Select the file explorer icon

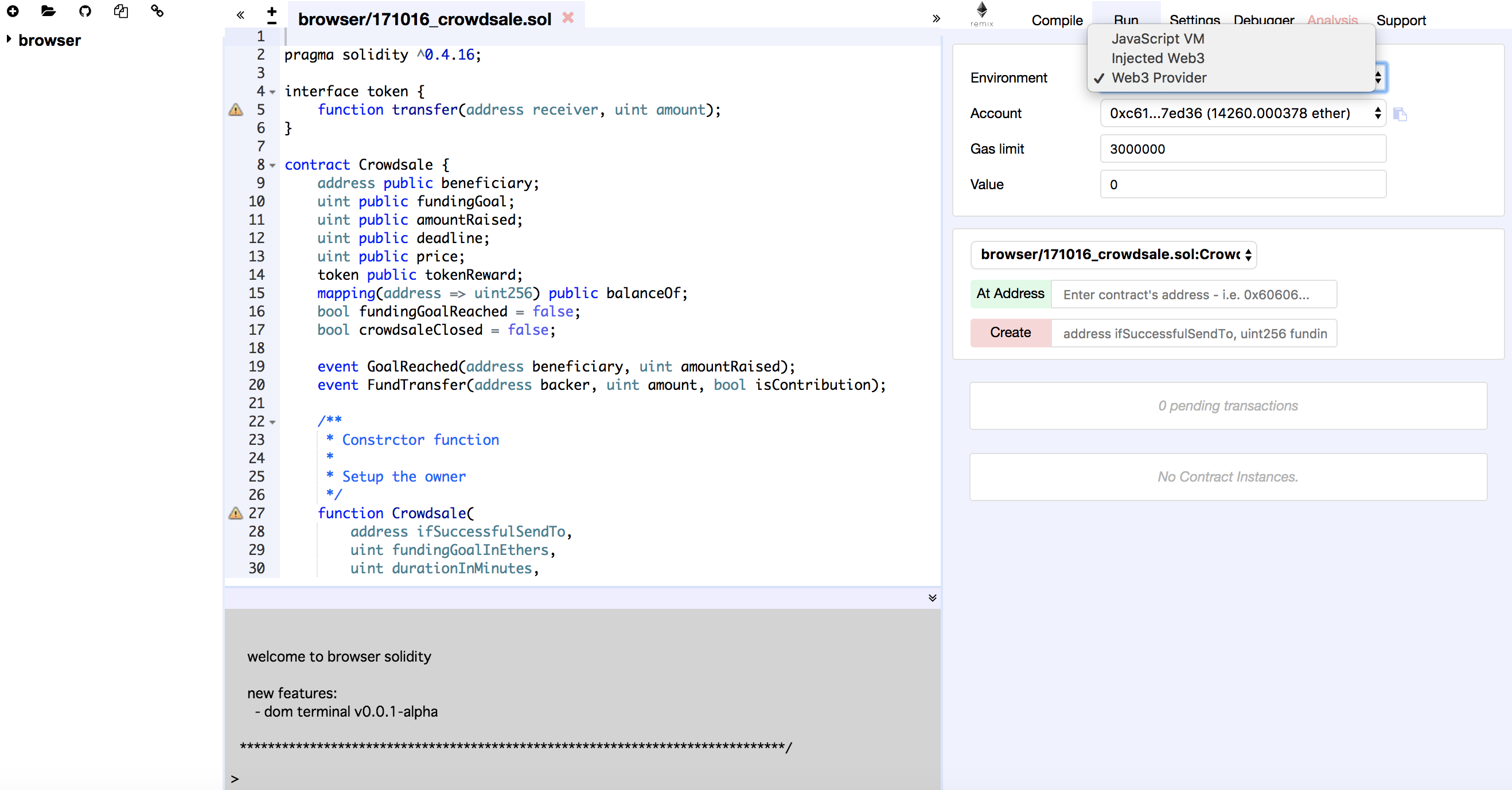pyautogui.click(x=48, y=11)
